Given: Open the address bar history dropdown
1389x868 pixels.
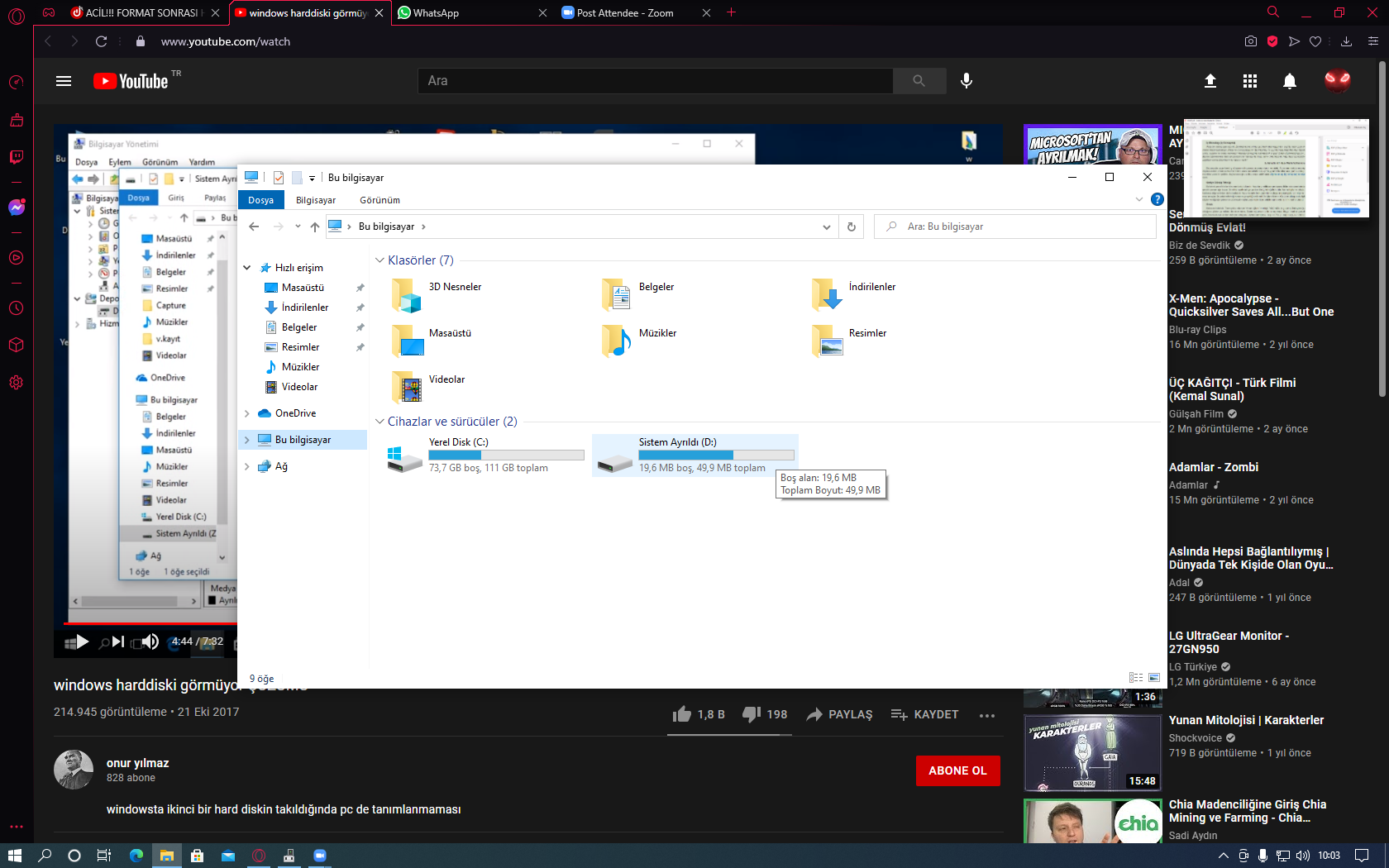Looking at the screenshot, I should 826,227.
